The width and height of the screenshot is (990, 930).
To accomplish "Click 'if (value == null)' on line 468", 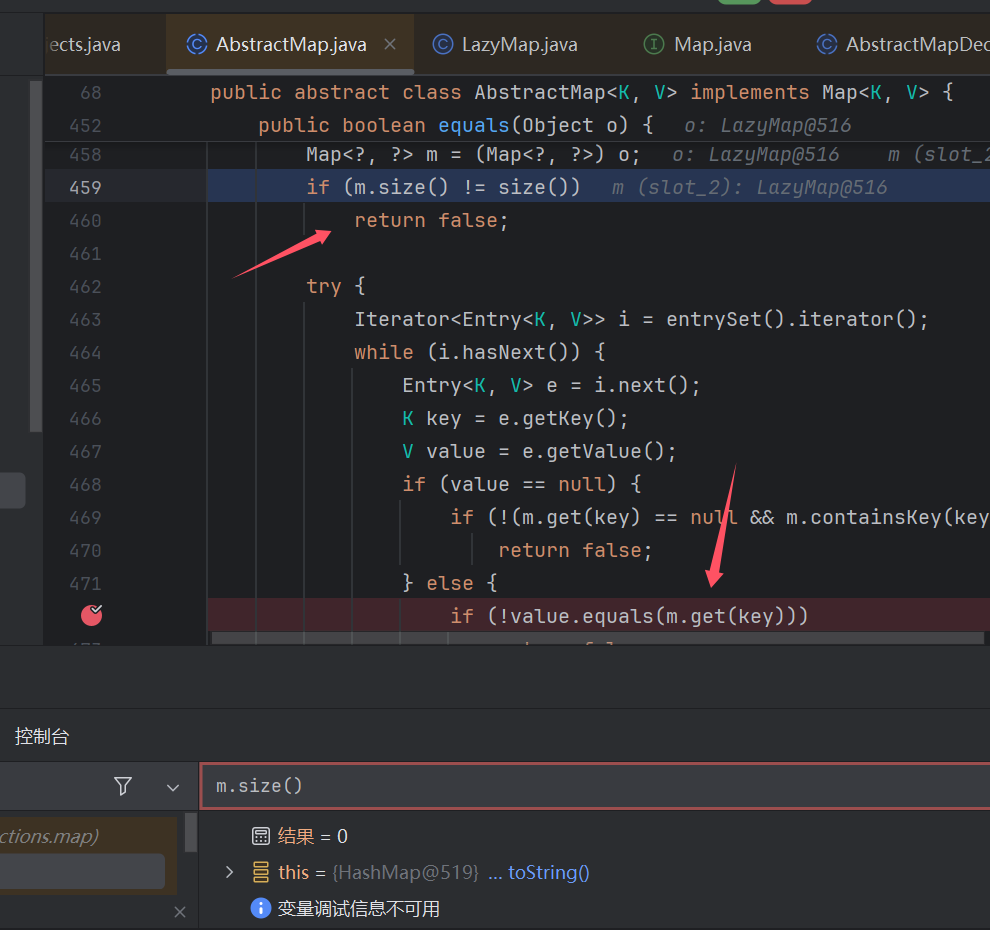I will pyautogui.click(x=510, y=484).
